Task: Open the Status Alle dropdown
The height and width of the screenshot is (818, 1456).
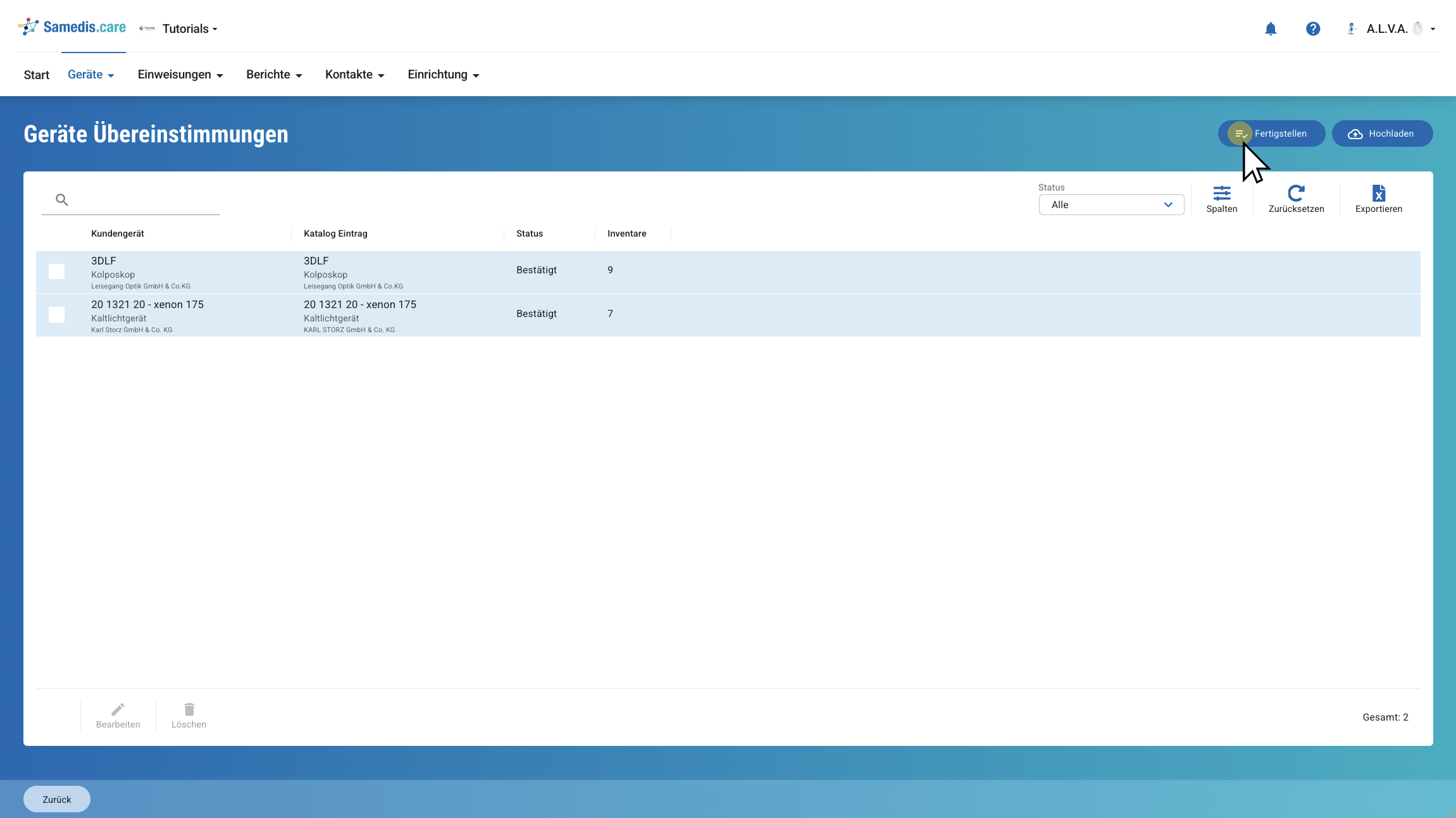Action: click(x=1111, y=205)
